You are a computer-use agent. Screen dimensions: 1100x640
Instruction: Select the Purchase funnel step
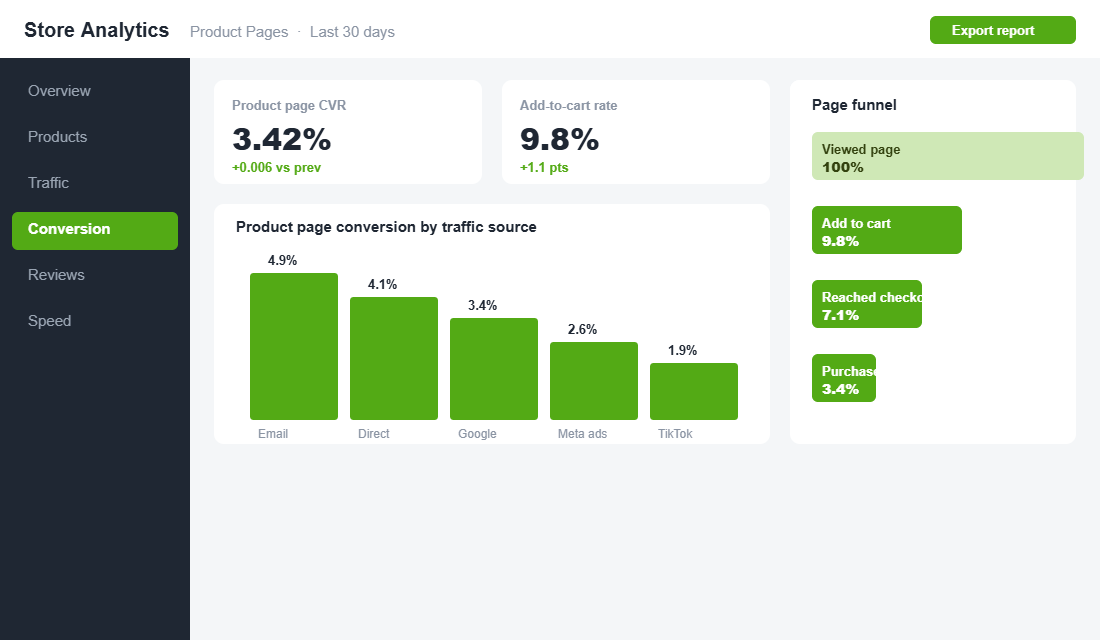844,378
